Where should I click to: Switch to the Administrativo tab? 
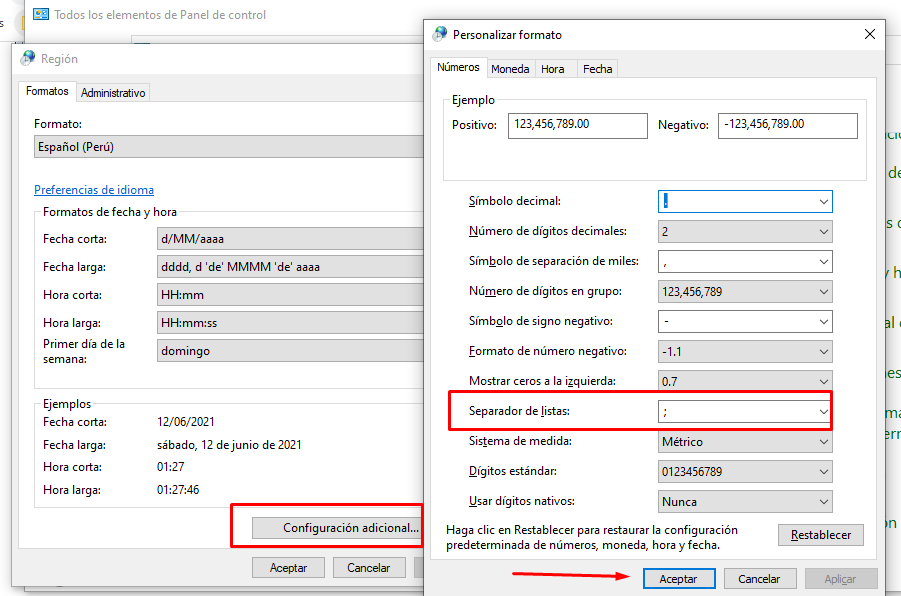(x=113, y=93)
